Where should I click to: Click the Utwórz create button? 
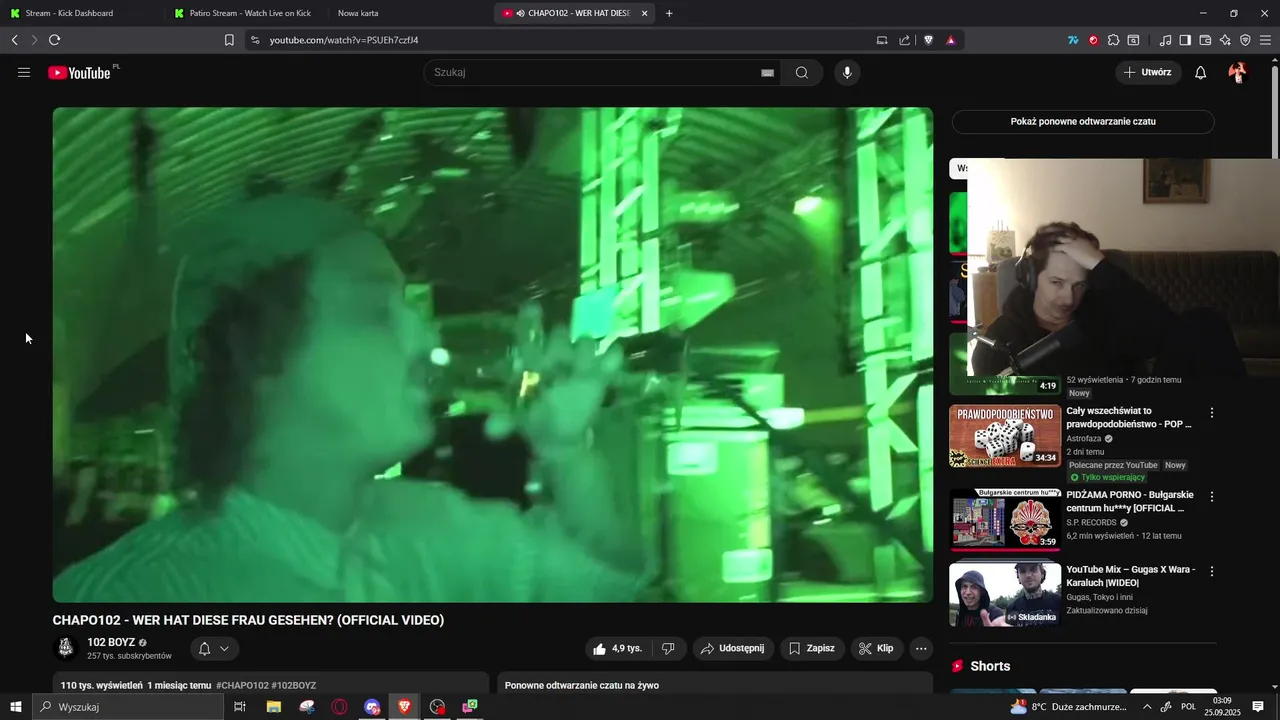[1148, 73]
